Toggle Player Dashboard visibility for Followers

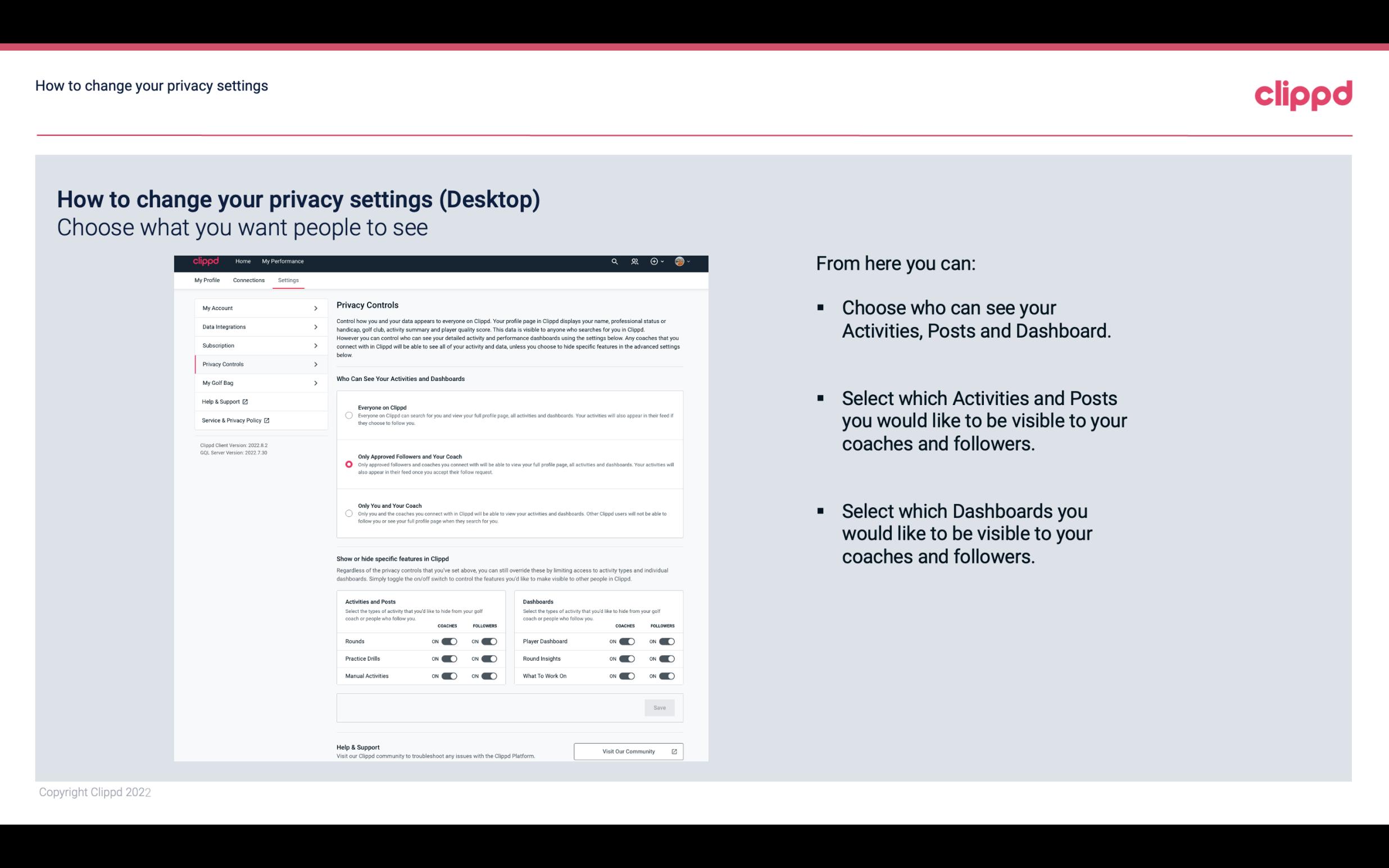tap(666, 641)
